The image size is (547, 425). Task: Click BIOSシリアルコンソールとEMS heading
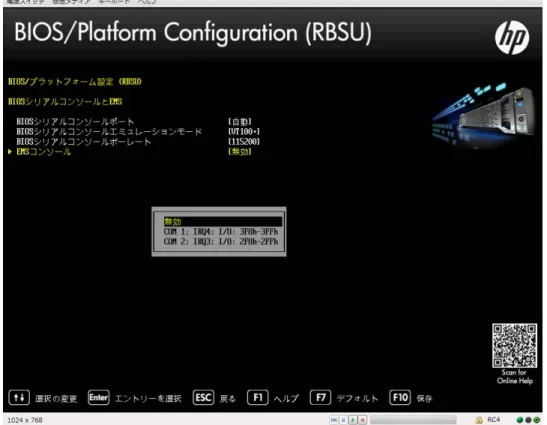(65, 102)
